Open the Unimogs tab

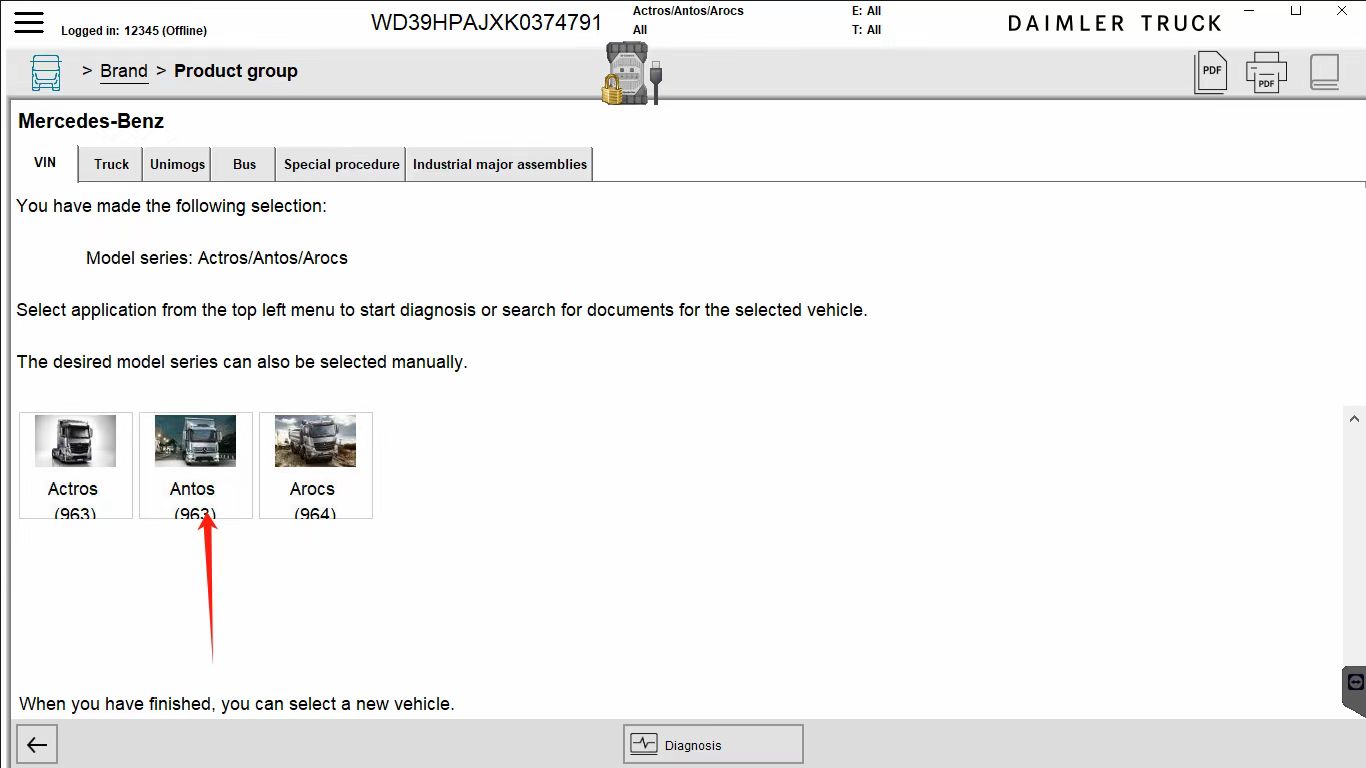(177, 164)
